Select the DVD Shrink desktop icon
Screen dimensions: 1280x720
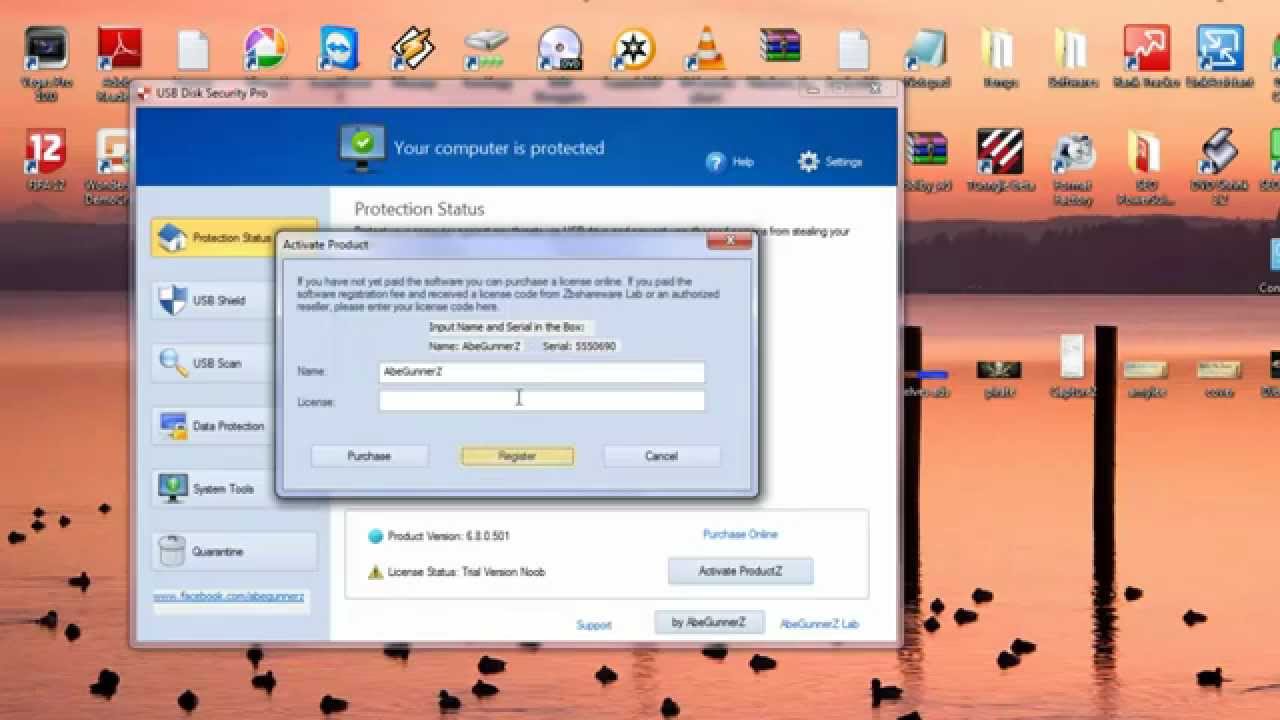click(1220, 152)
